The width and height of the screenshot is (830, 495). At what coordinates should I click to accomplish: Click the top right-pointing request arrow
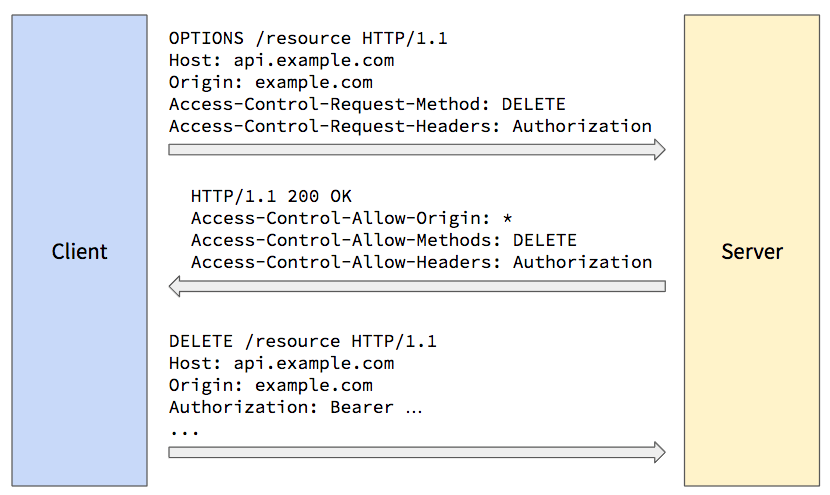(x=417, y=150)
